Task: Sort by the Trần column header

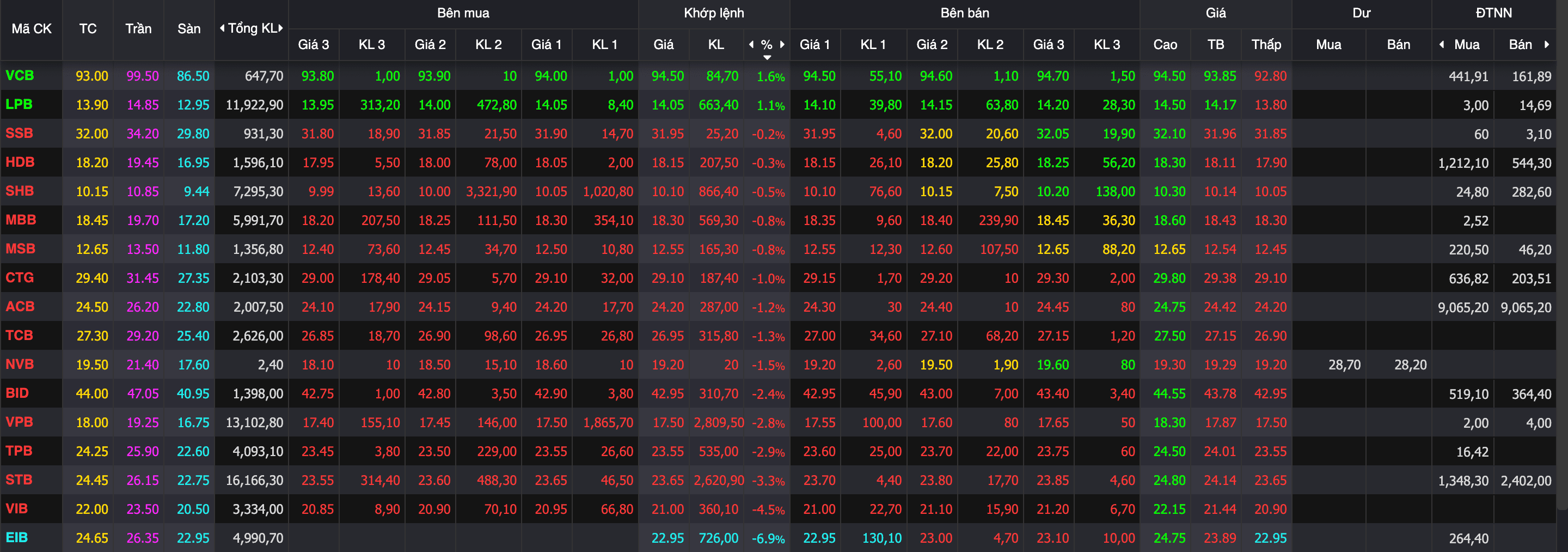Action: pyautogui.click(x=138, y=29)
